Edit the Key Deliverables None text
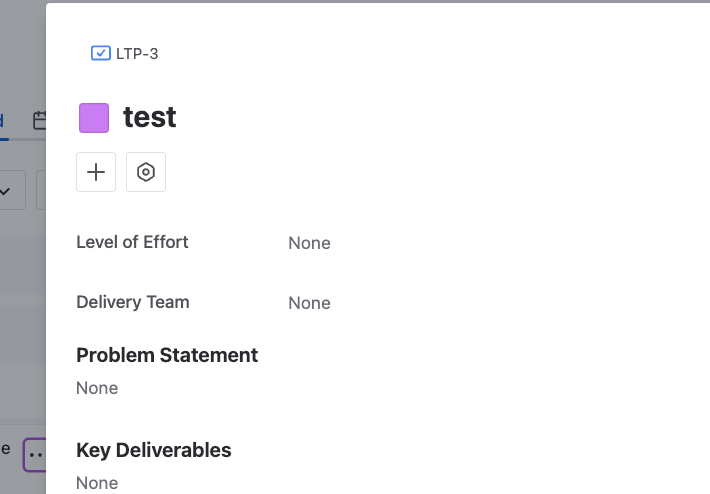 point(97,483)
